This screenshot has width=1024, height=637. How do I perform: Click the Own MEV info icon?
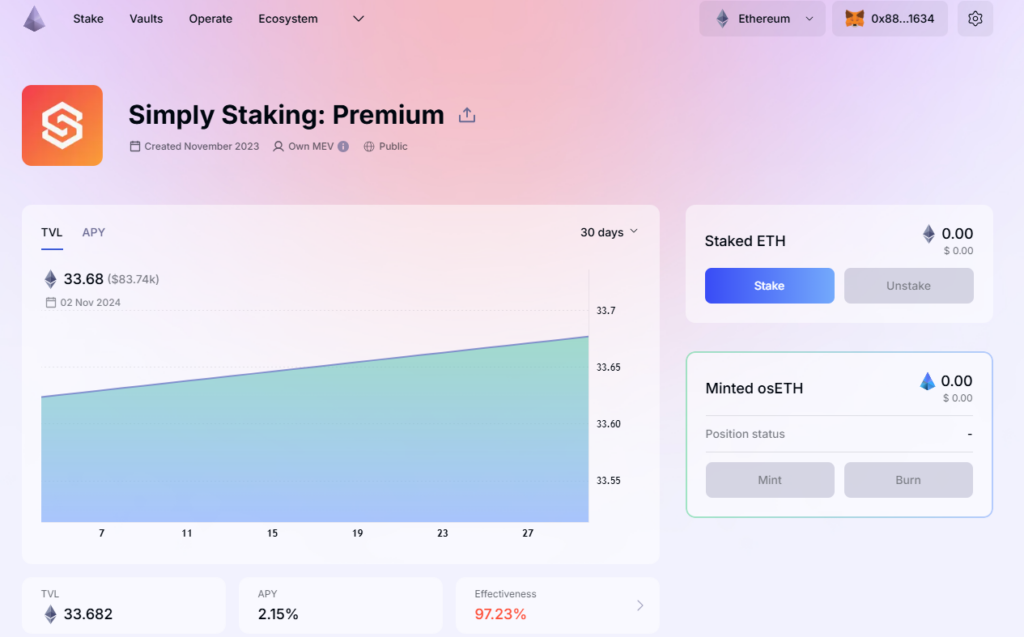point(343,146)
